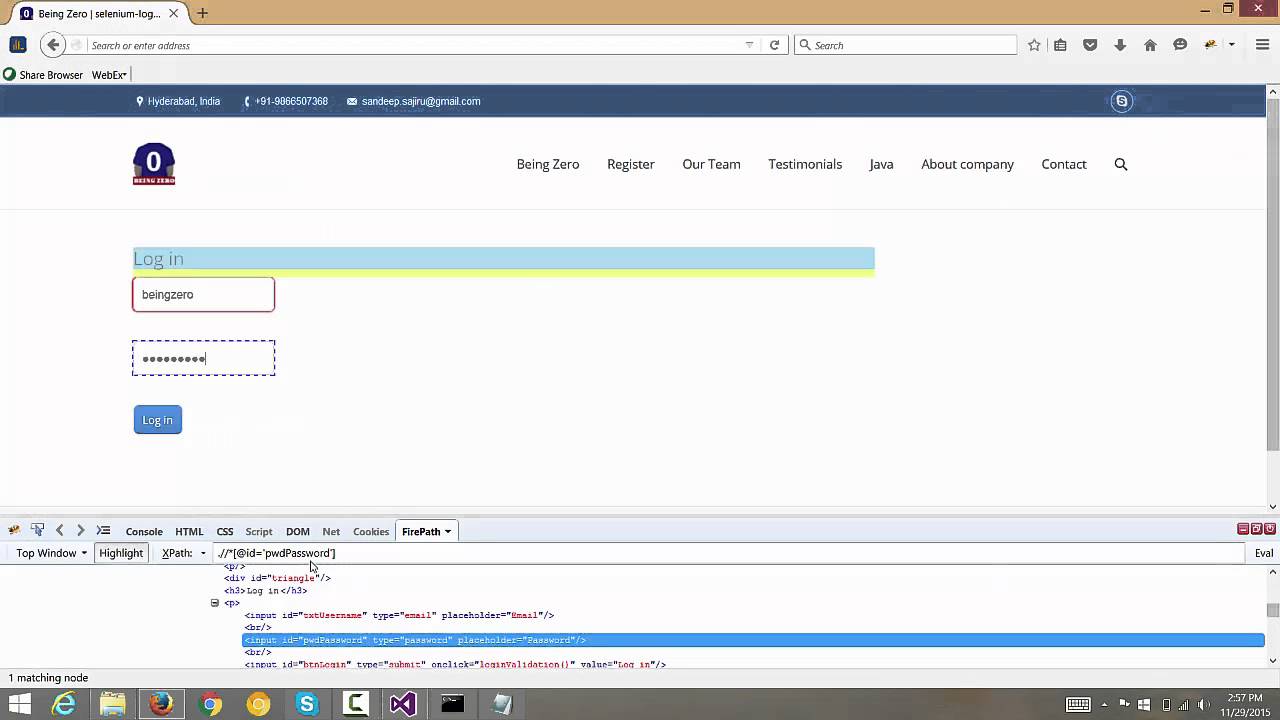Viewport: 1280px width, 720px height.
Task: Open the command prompt taskbar icon
Action: (x=452, y=704)
